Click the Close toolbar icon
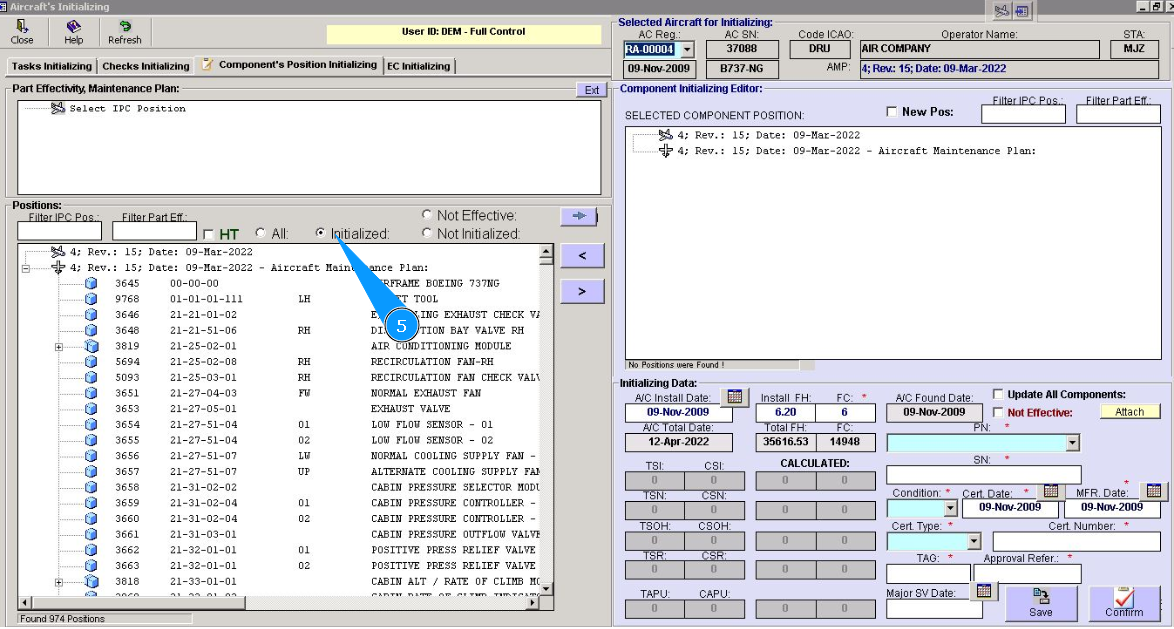Screen dimensions: 1174x629 (22, 32)
